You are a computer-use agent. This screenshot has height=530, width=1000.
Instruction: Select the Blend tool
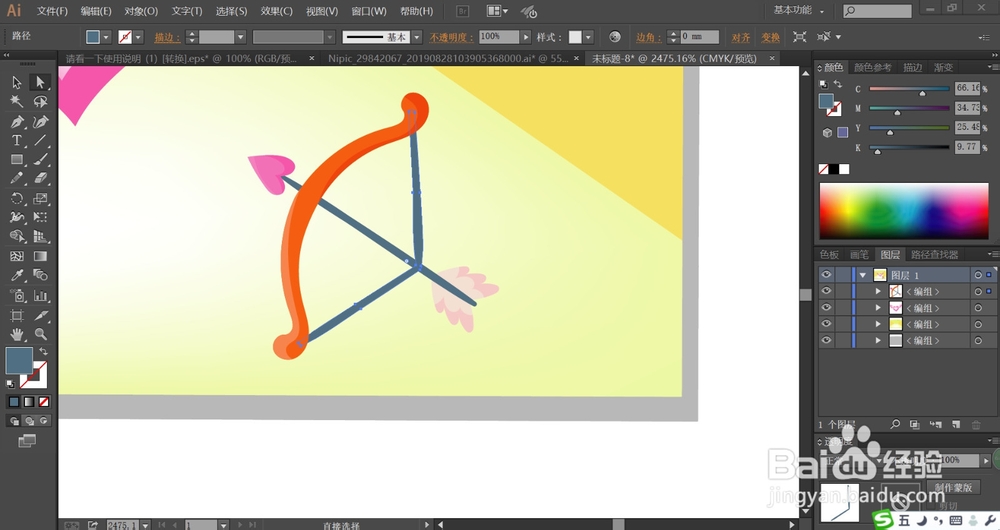coord(40,276)
